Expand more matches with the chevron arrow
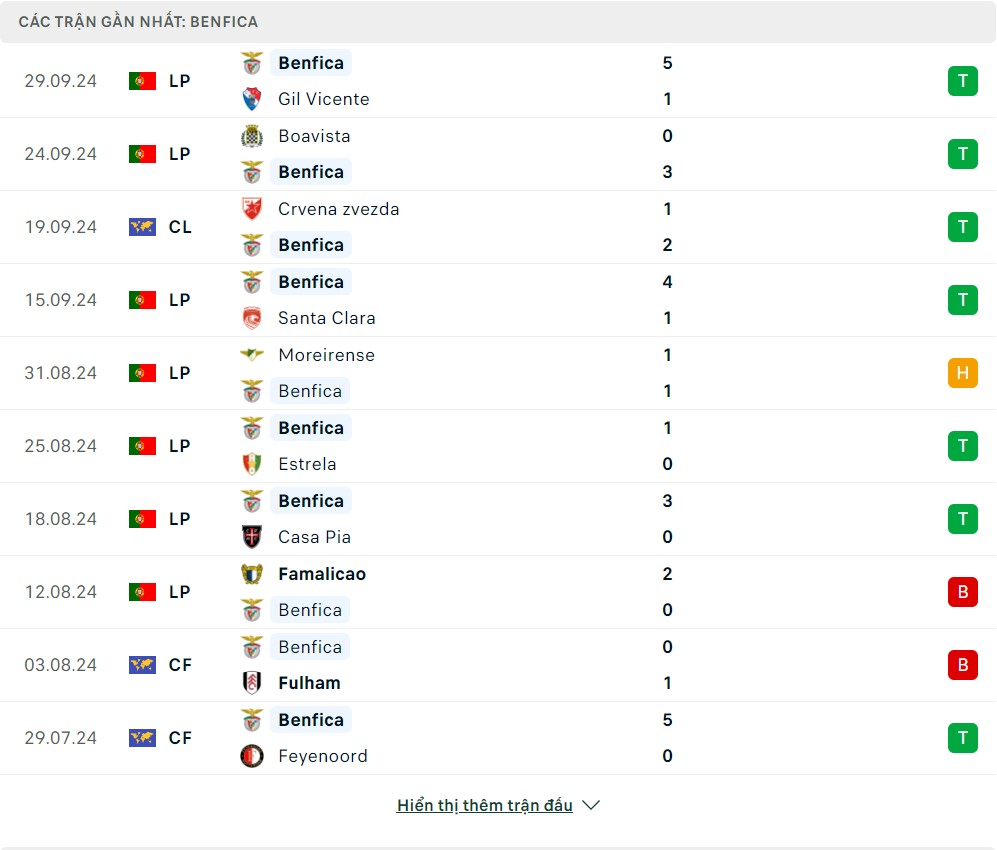 point(591,805)
